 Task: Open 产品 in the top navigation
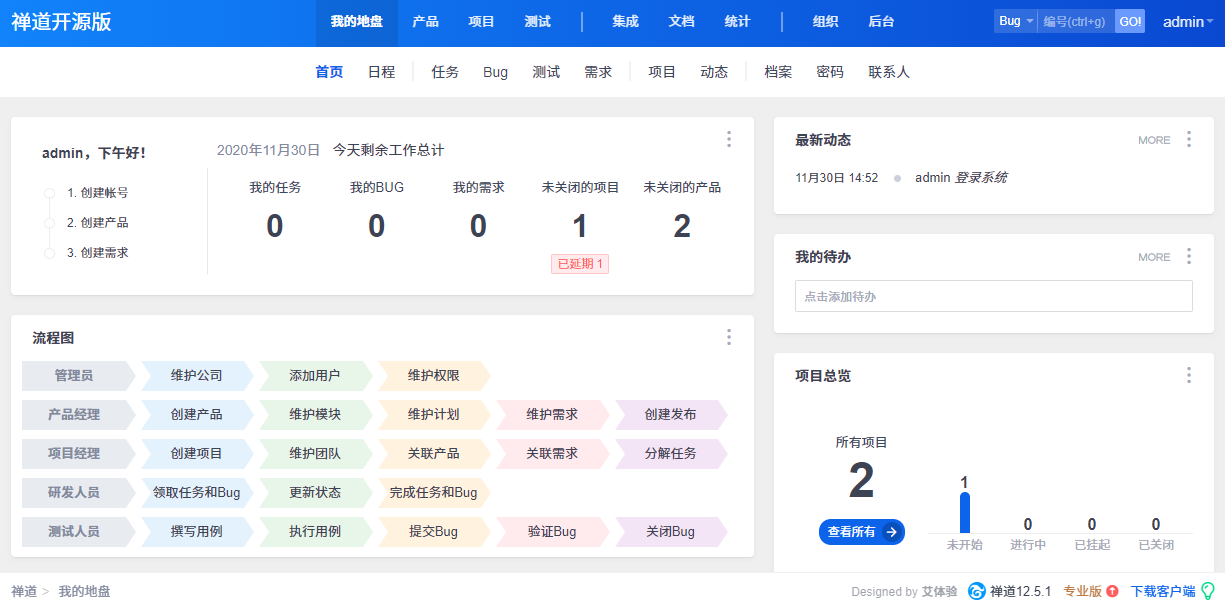click(x=425, y=21)
